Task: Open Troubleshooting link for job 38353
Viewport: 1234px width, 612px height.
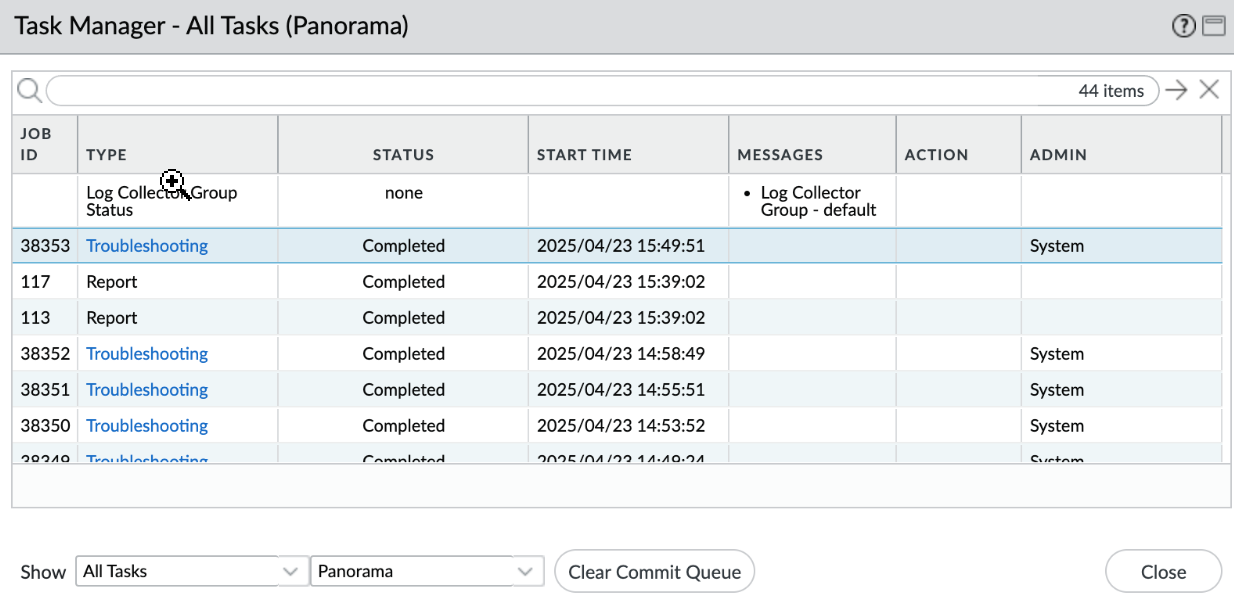Action: click(147, 246)
